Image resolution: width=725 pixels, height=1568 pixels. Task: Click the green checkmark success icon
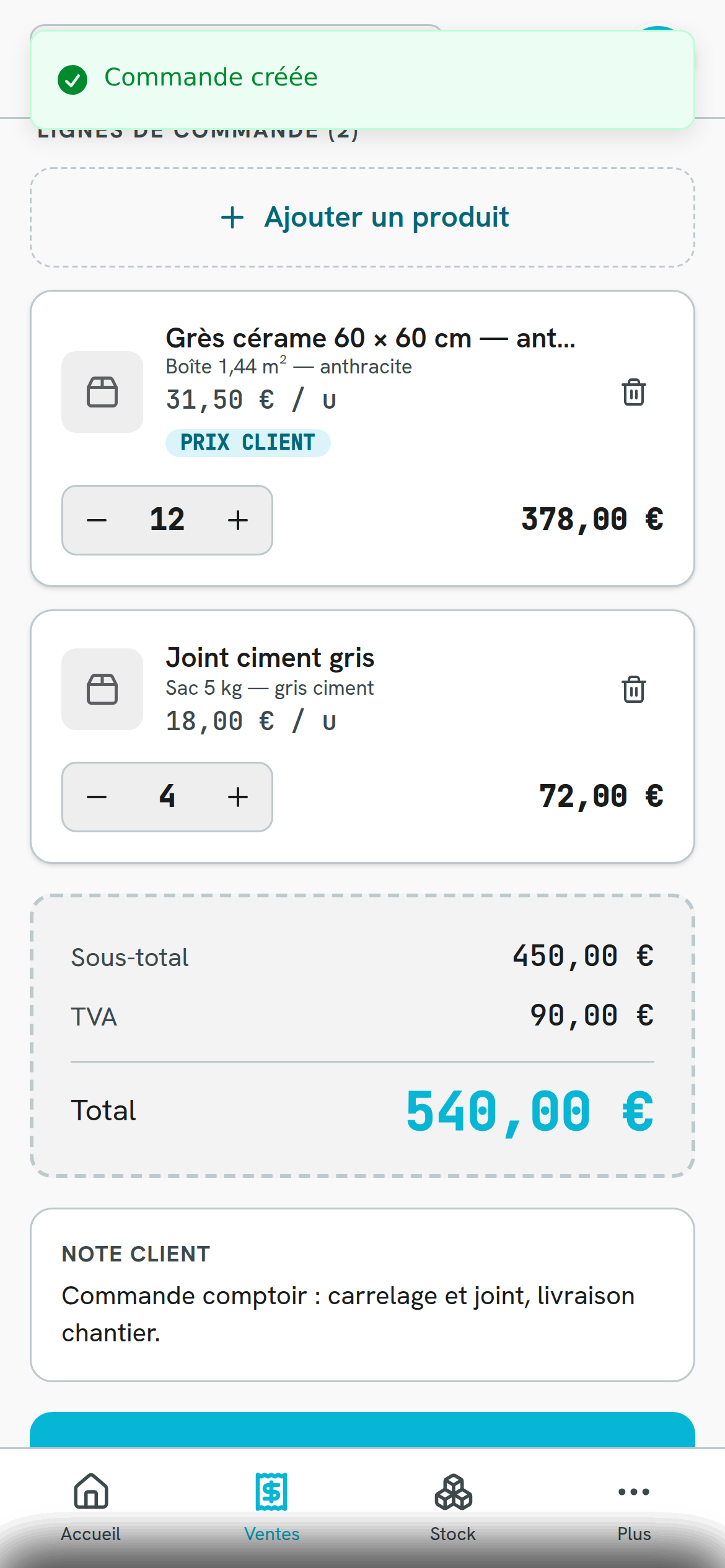click(72, 80)
